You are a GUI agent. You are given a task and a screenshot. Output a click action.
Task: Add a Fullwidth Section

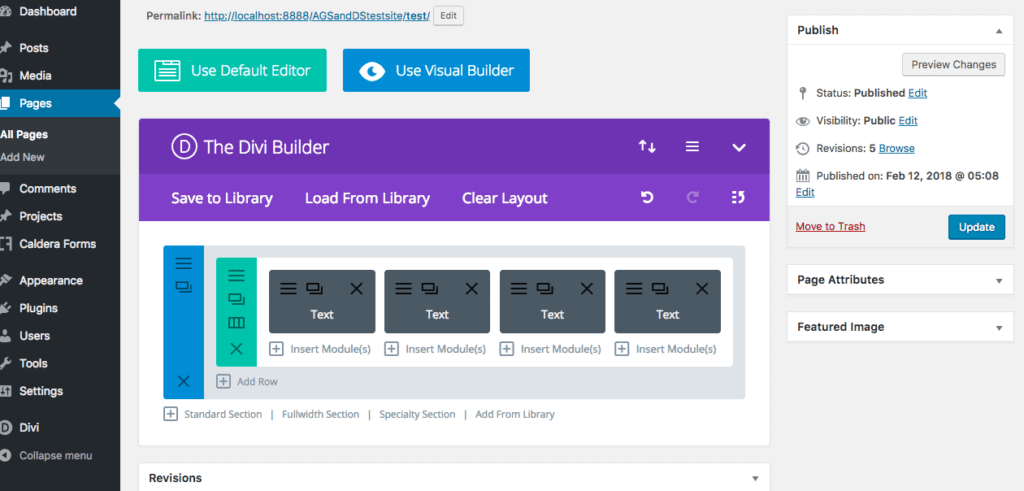coord(321,414)
